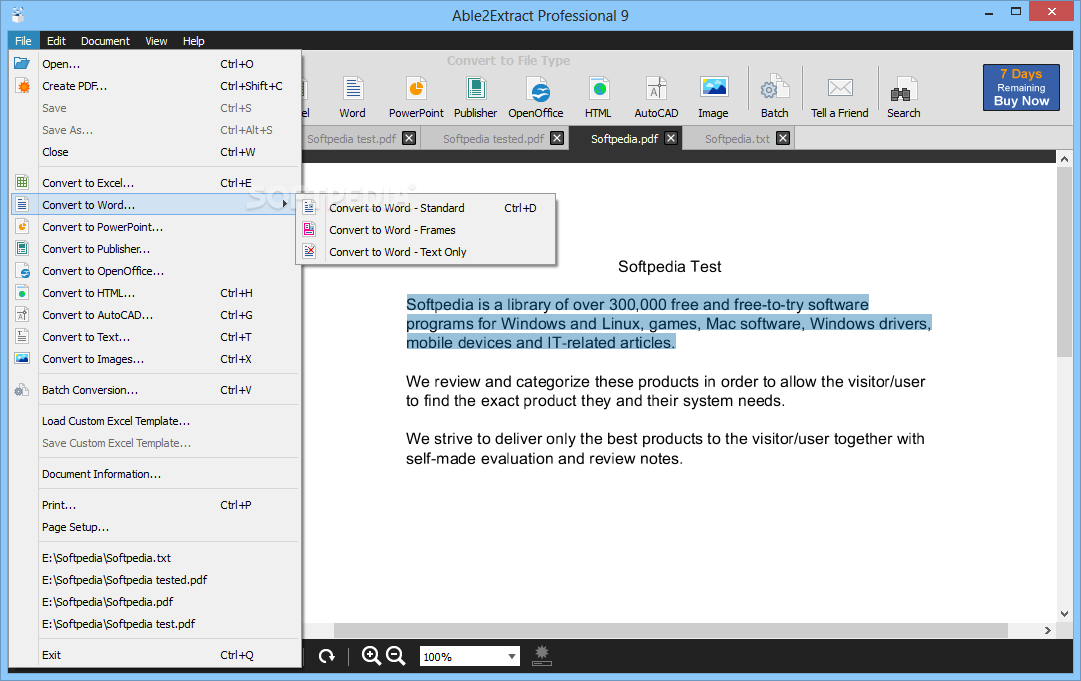
Task: Select Exit from the File menu
Action: pos(155,655)
